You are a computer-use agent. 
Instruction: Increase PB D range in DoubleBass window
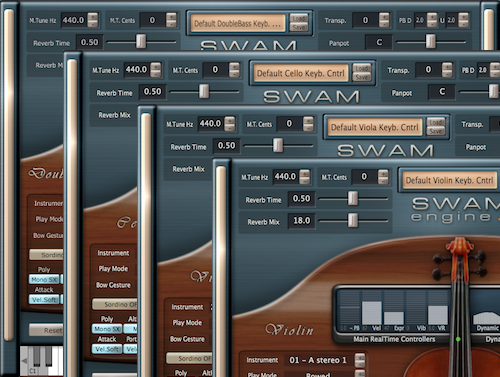click(x=432, y=17)
